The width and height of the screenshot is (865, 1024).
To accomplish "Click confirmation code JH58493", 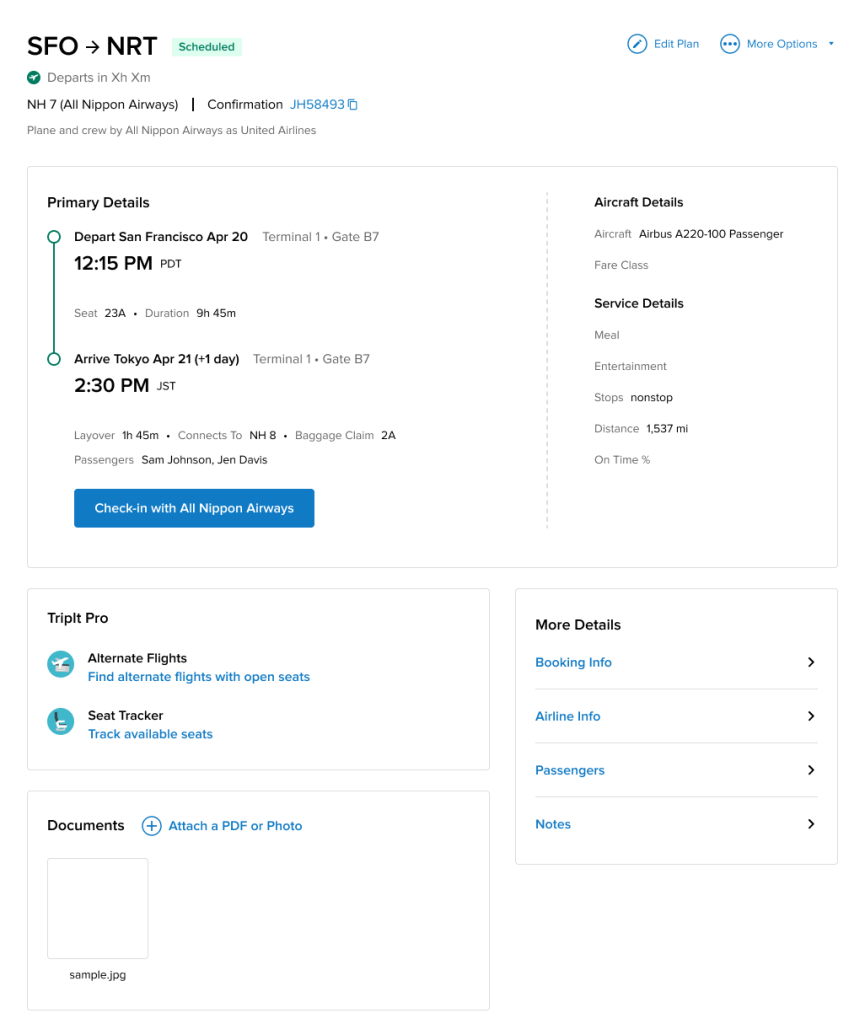I will pos(316,105).
